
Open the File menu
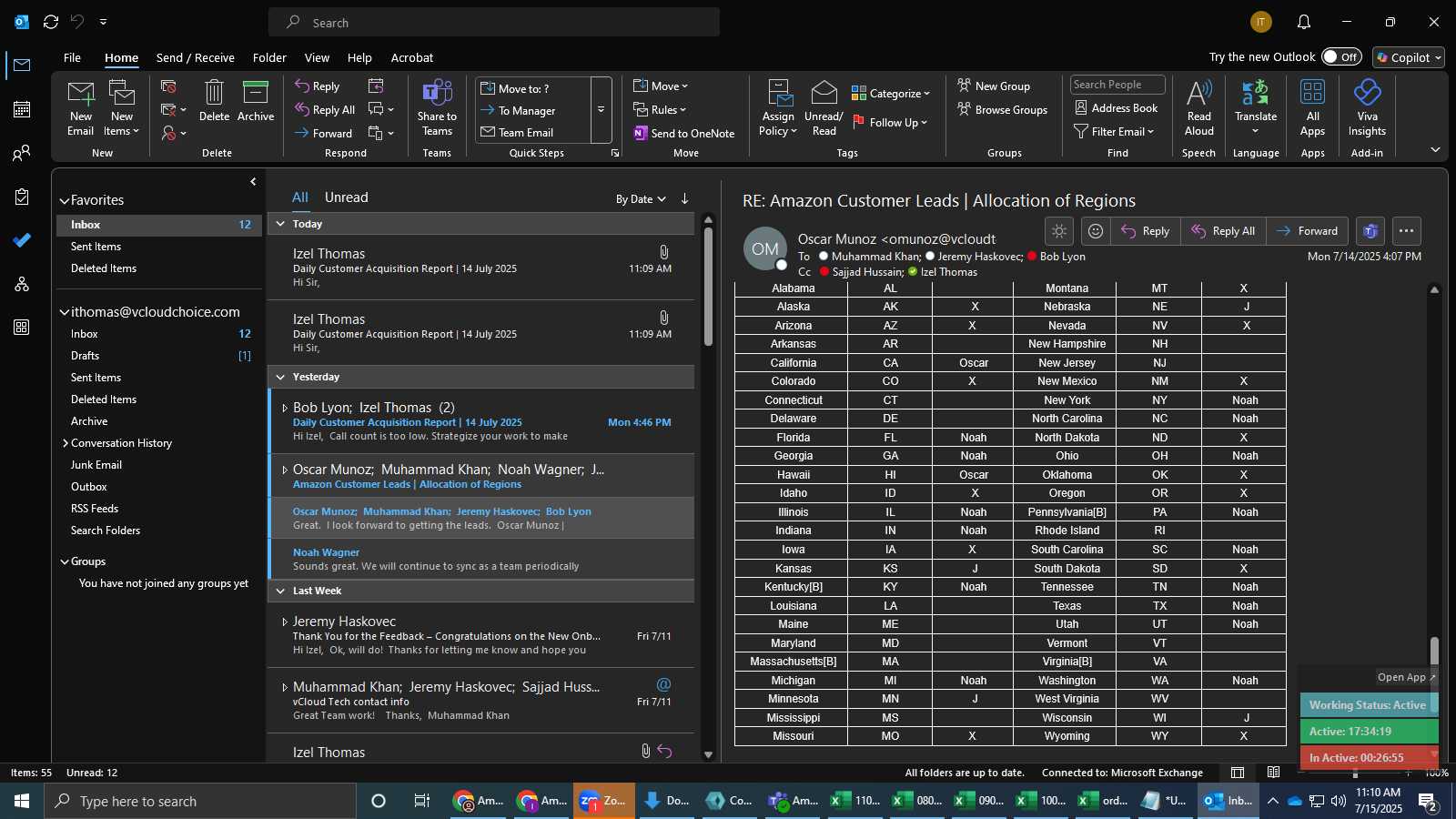[x=72, y=57]
